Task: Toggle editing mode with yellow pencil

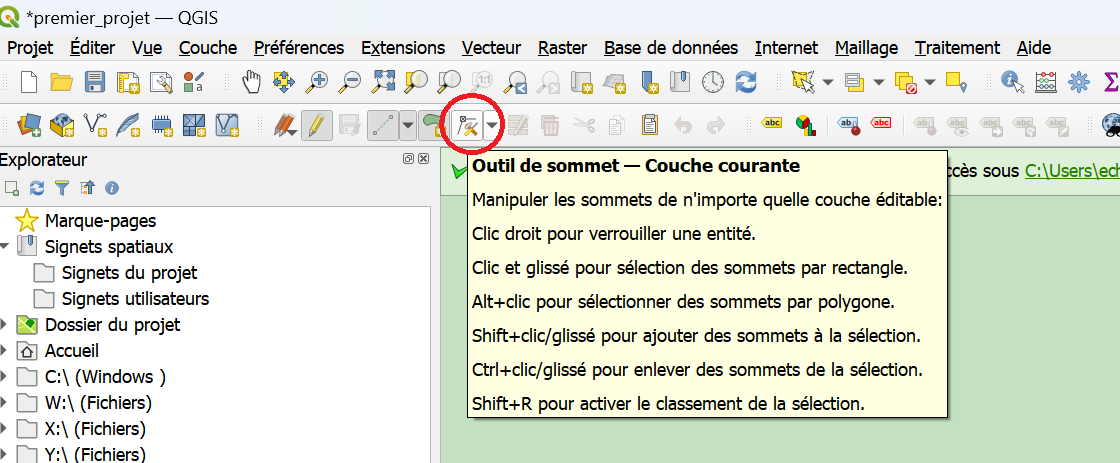Action: tap(316, 126)
